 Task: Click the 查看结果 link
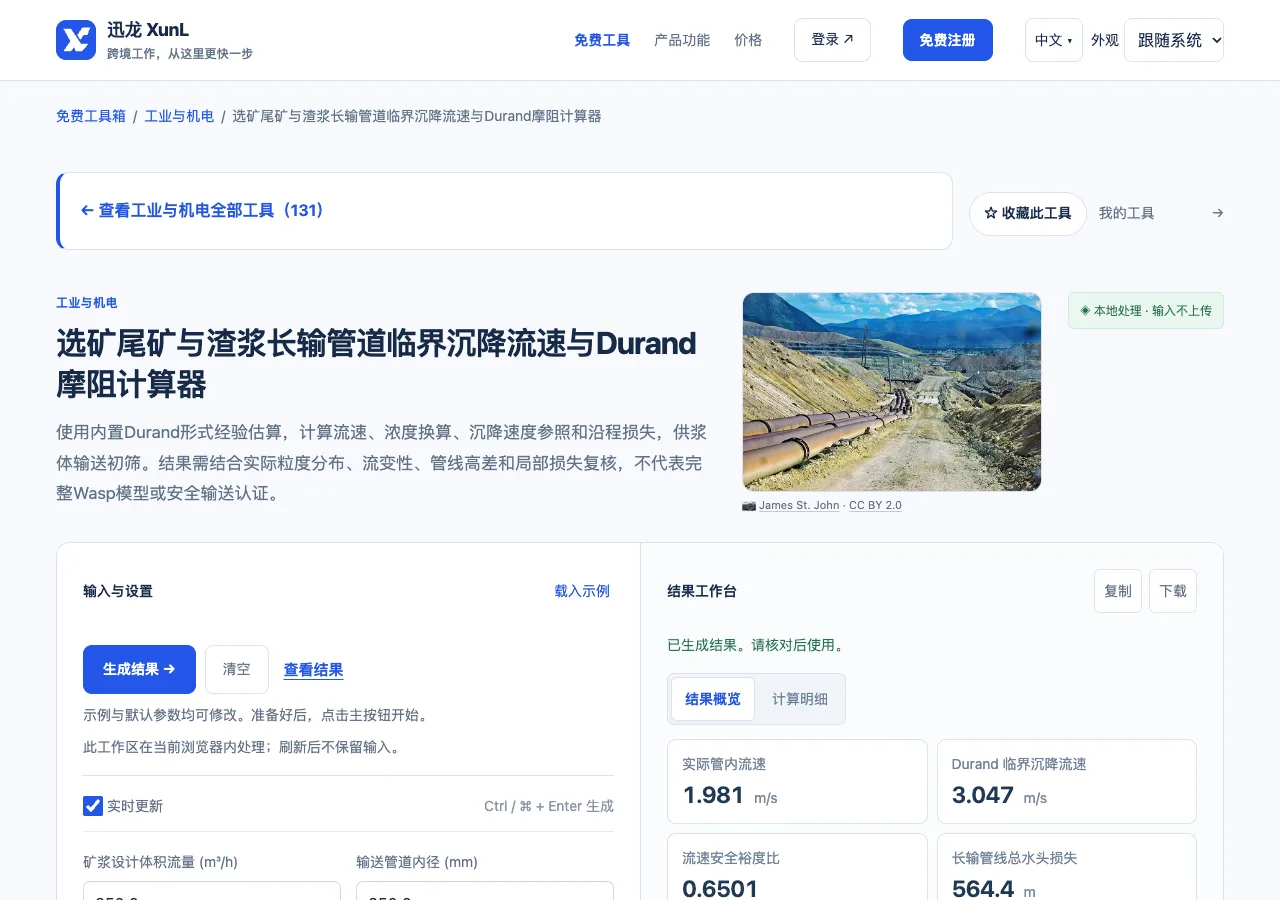click(x=313, y=670)
